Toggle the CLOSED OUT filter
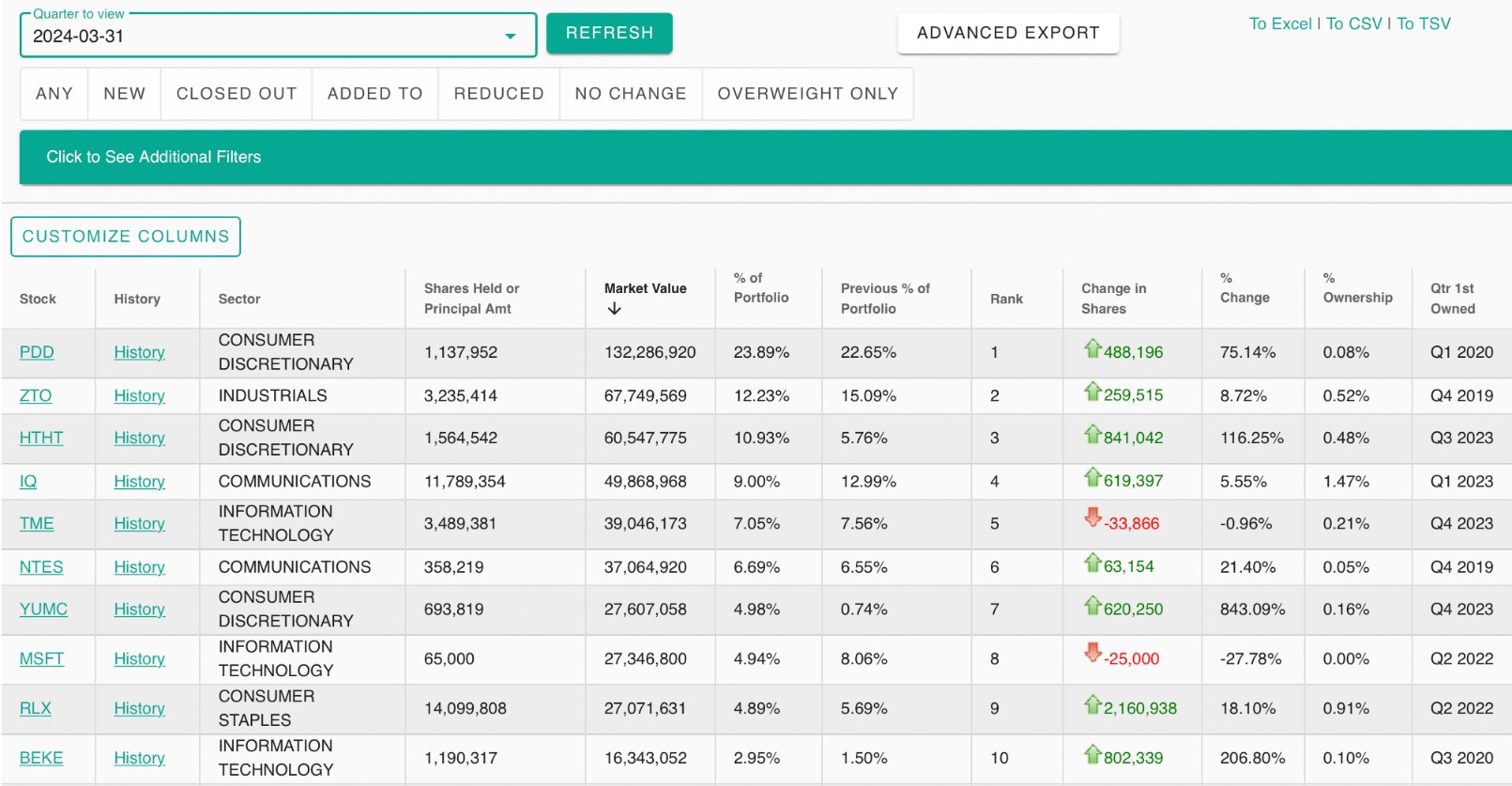Viewport: 1512px width, 786px height. click(x=237, y=94)
